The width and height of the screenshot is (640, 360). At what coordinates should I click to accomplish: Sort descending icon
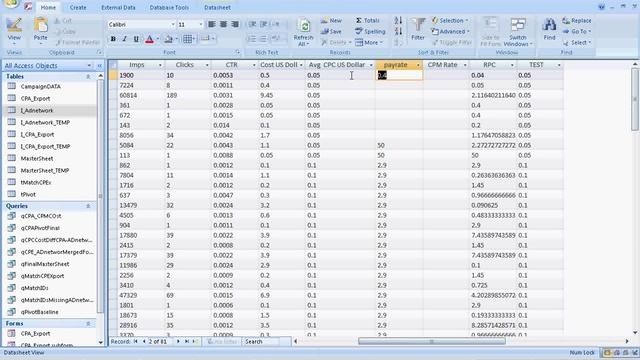coord(398,31)
